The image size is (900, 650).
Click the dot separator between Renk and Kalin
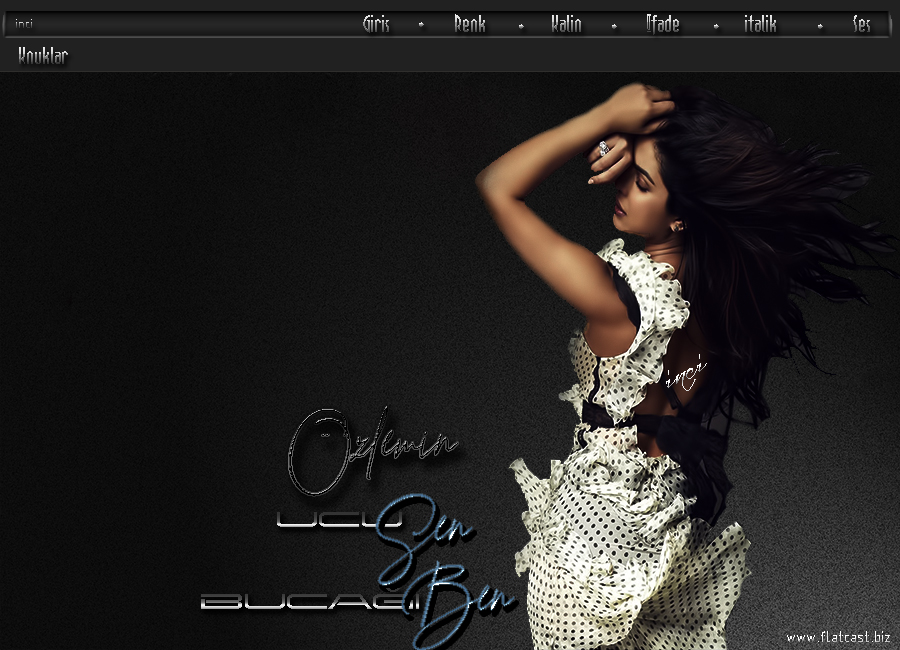click(521, 26)
